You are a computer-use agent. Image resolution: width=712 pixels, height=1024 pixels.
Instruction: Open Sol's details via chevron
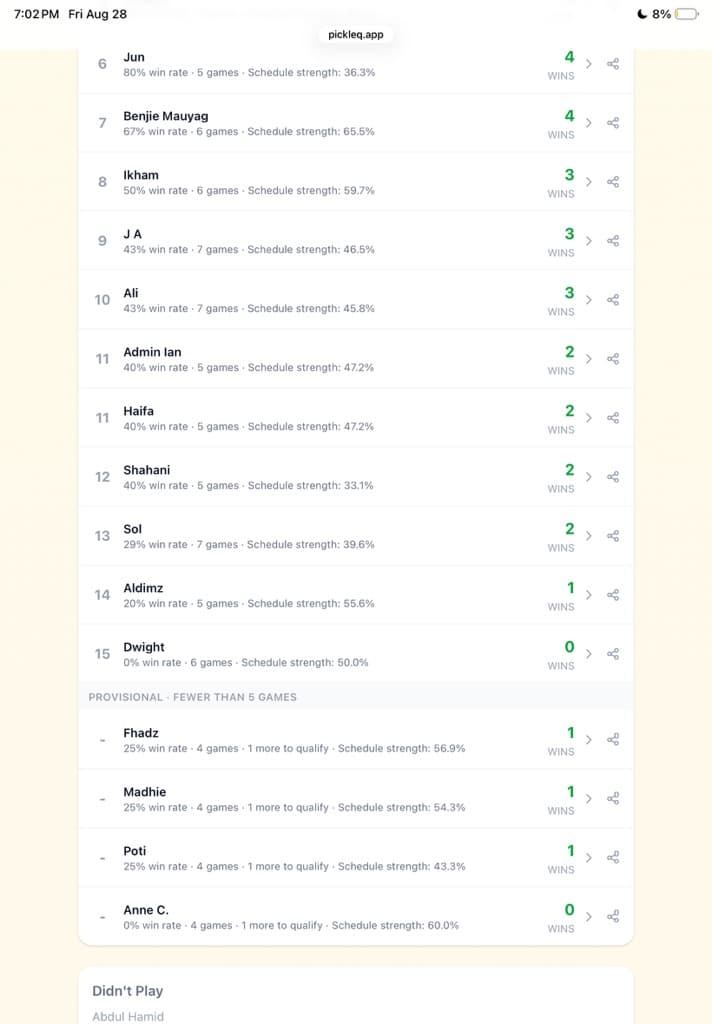(589, 536)
